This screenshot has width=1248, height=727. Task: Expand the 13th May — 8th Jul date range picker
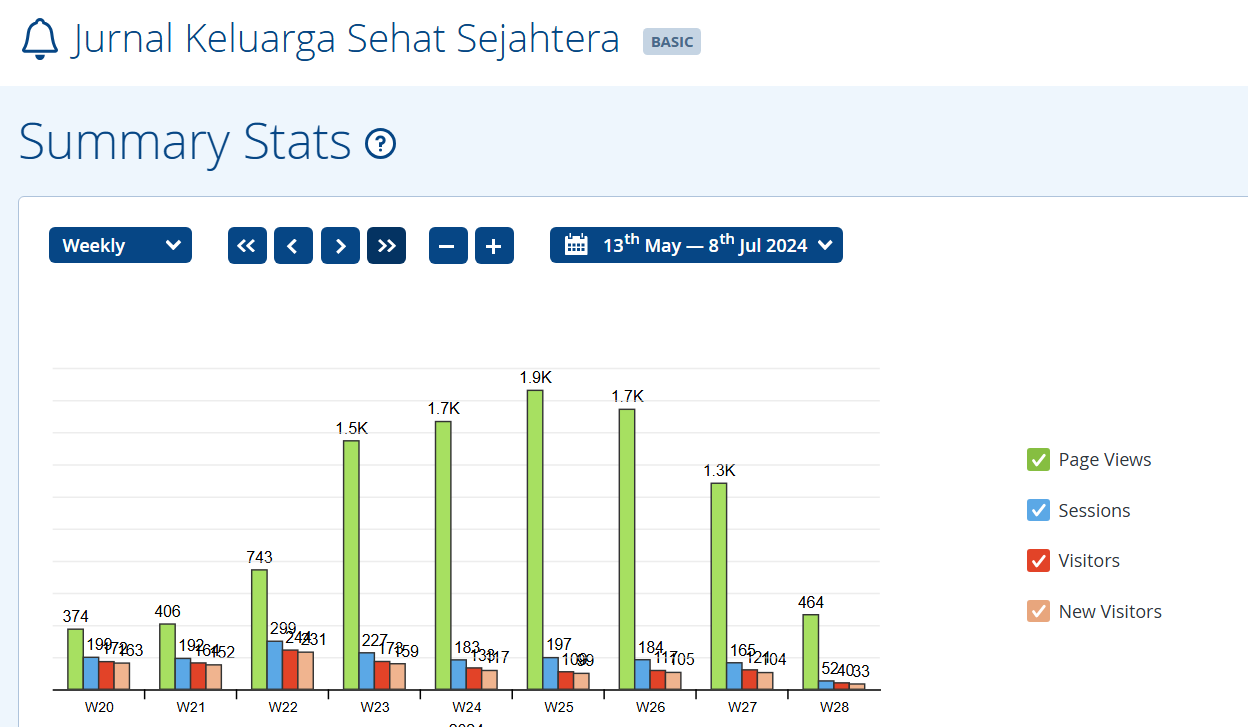point(696,246)
